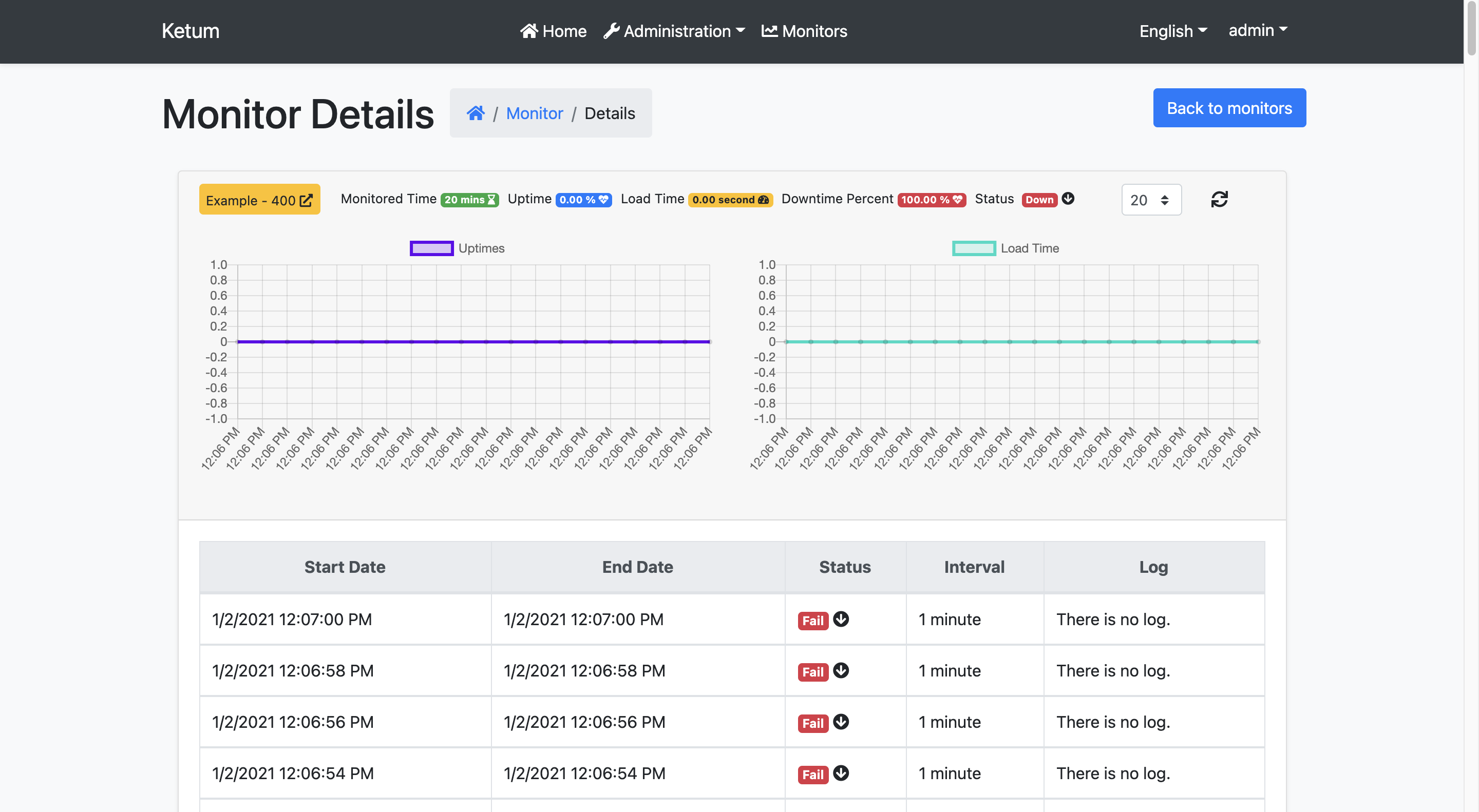Open the admin account dropdown

click(x=1257, y=30)
